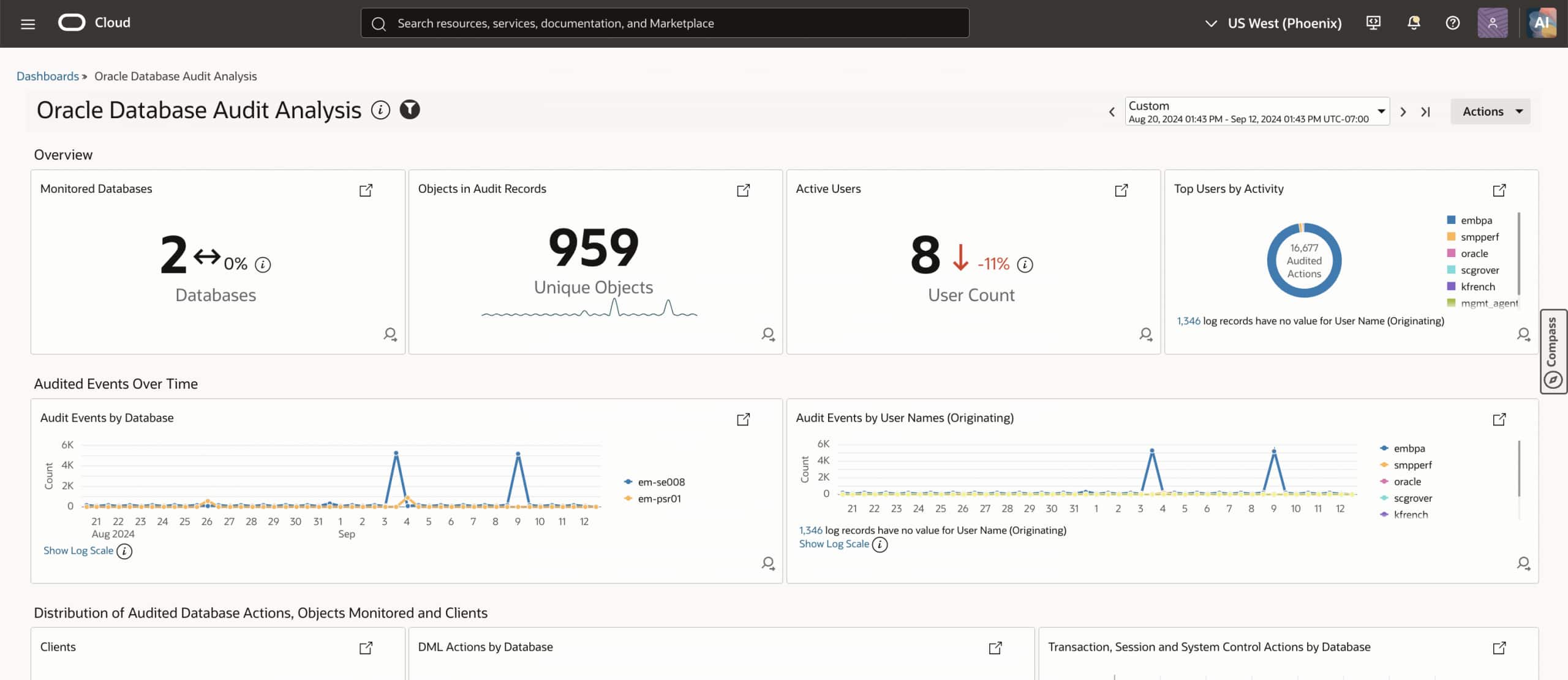Open Audit Events by User Names log explorer icon
Image resolution: width=1568 pixels, height=680 pixels.
1524,563
